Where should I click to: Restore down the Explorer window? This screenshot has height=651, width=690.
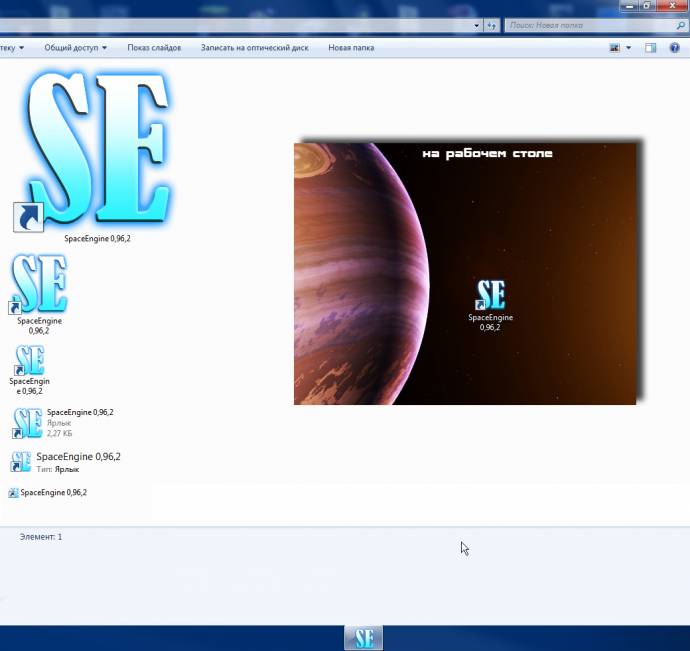[x=647, y=5]
